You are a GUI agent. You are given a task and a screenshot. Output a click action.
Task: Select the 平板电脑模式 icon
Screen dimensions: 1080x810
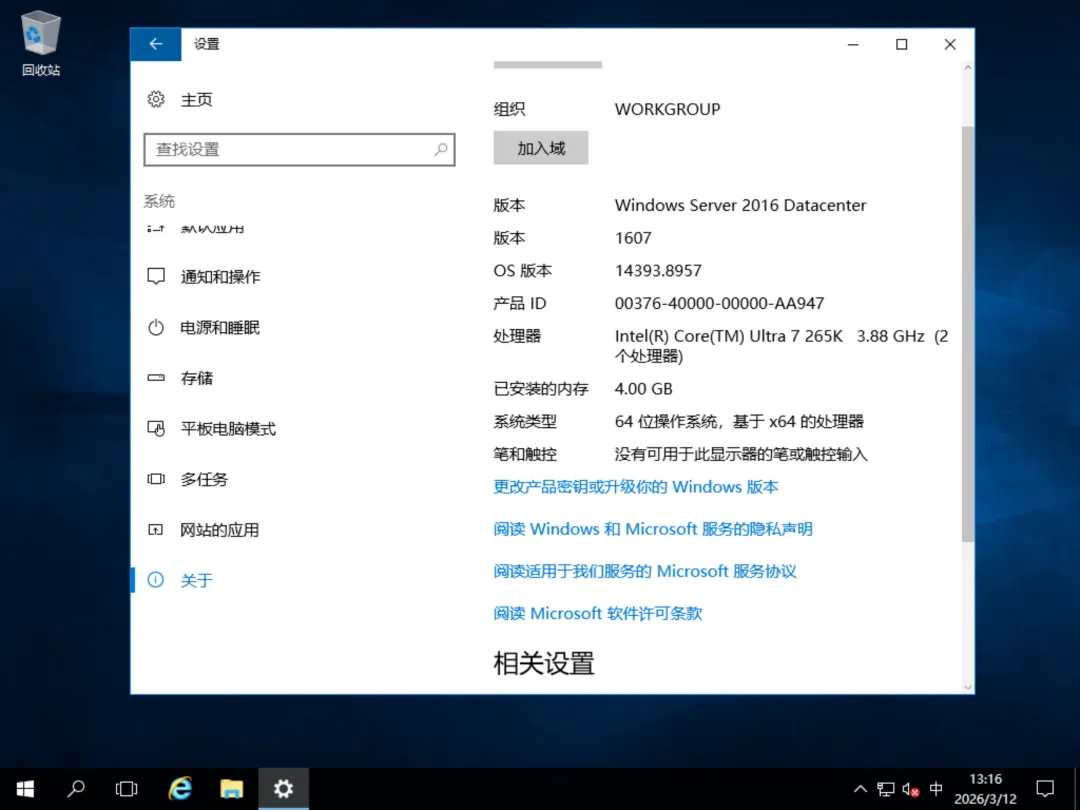[x=156, y=428]
